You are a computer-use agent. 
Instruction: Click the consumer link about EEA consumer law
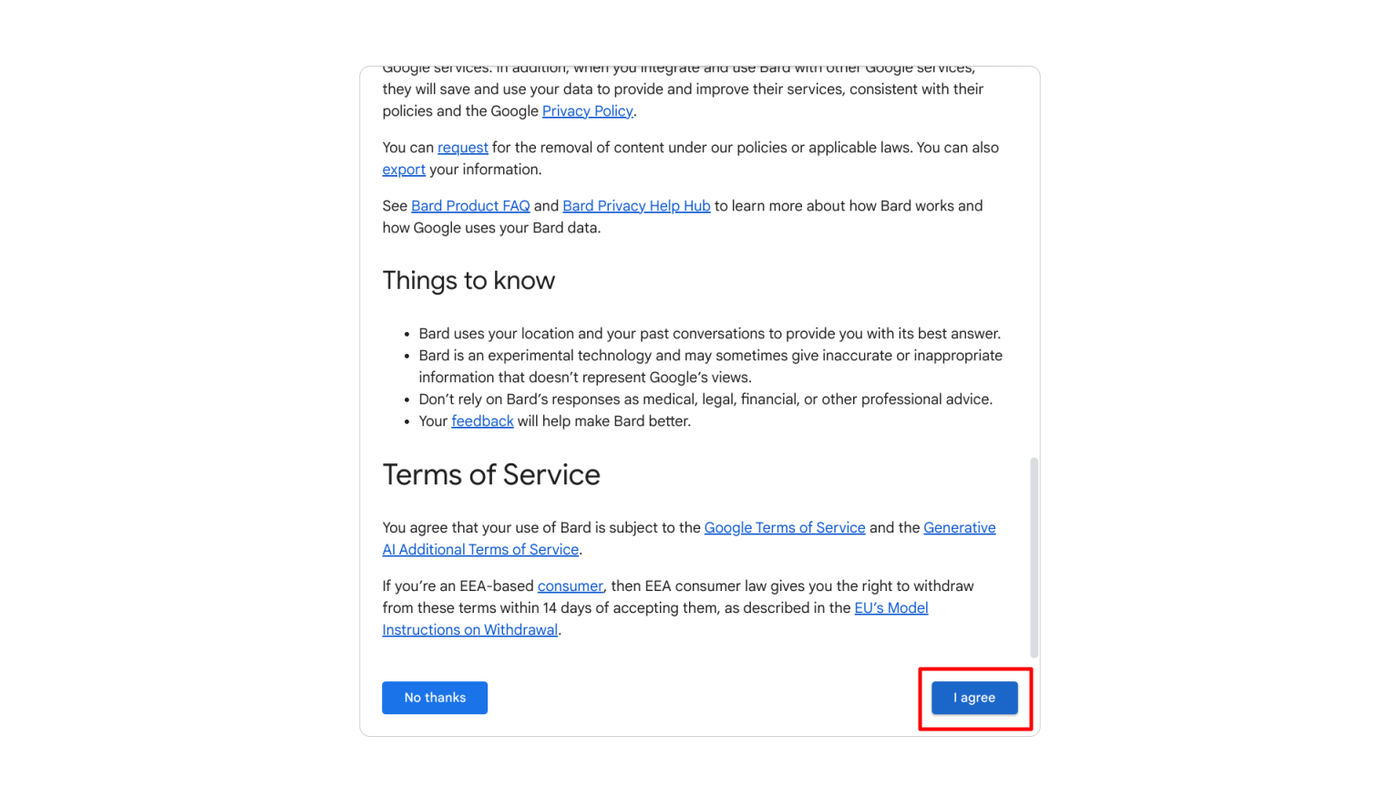tap(569, 586)
